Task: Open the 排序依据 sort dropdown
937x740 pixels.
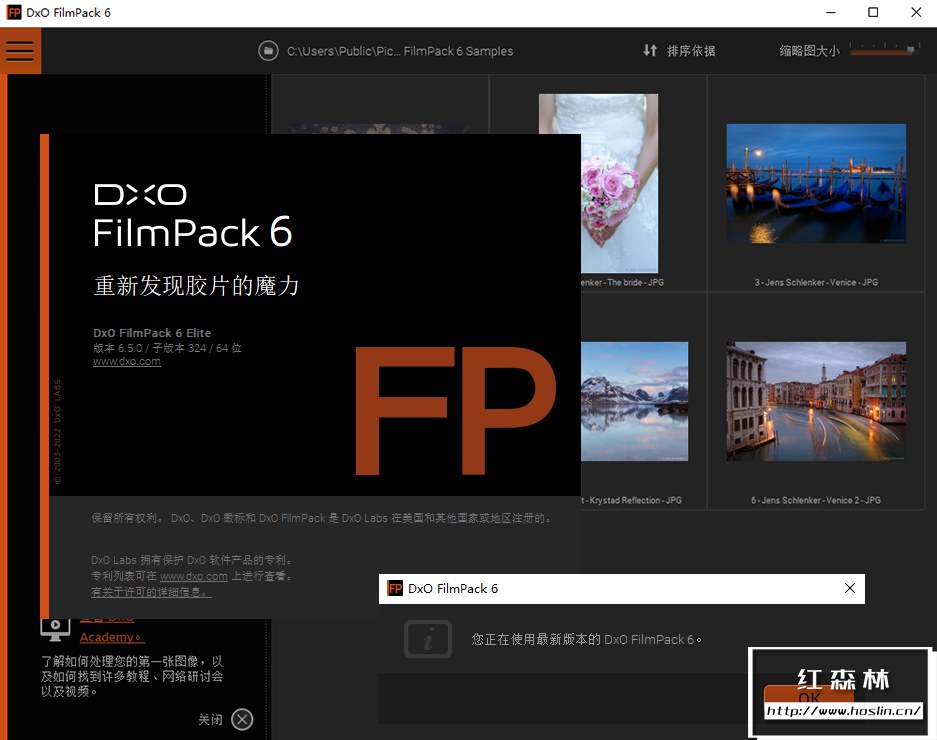Action: click(x=691, y=51)
